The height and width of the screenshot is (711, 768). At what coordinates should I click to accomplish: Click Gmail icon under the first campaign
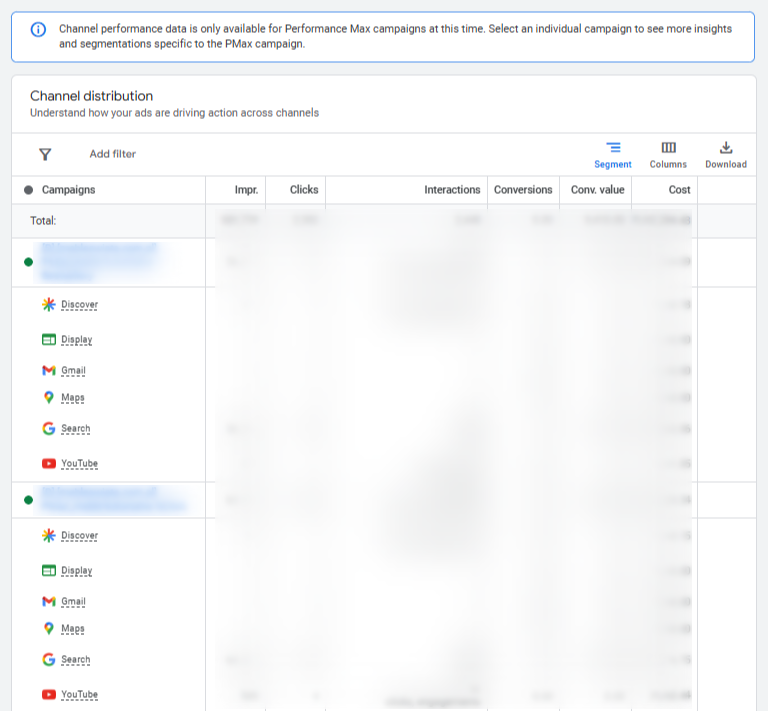tap(48, 370)
